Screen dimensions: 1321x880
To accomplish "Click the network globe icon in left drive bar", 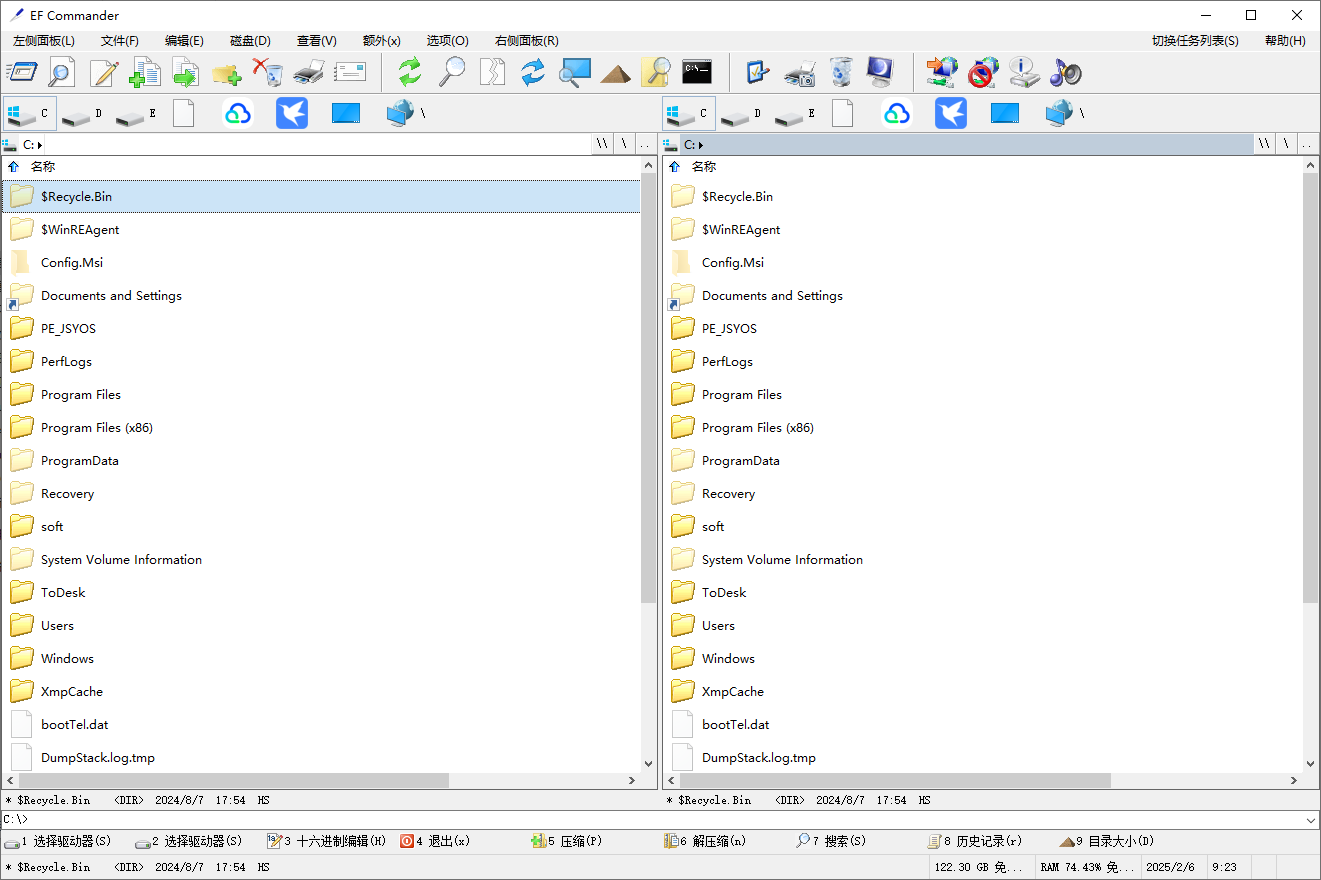I will pos(401,113).
